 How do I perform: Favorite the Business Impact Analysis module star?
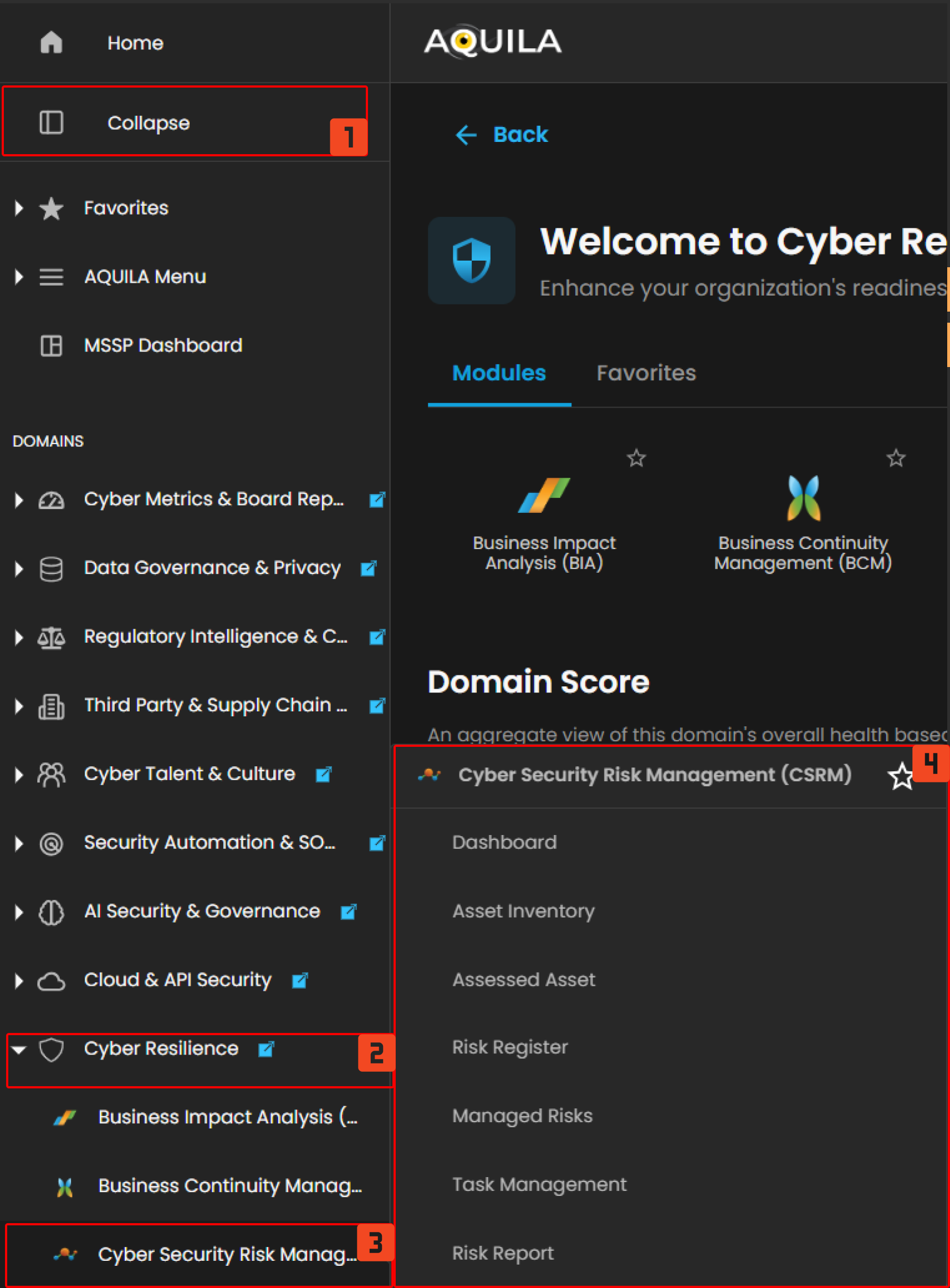coord(637,458)
